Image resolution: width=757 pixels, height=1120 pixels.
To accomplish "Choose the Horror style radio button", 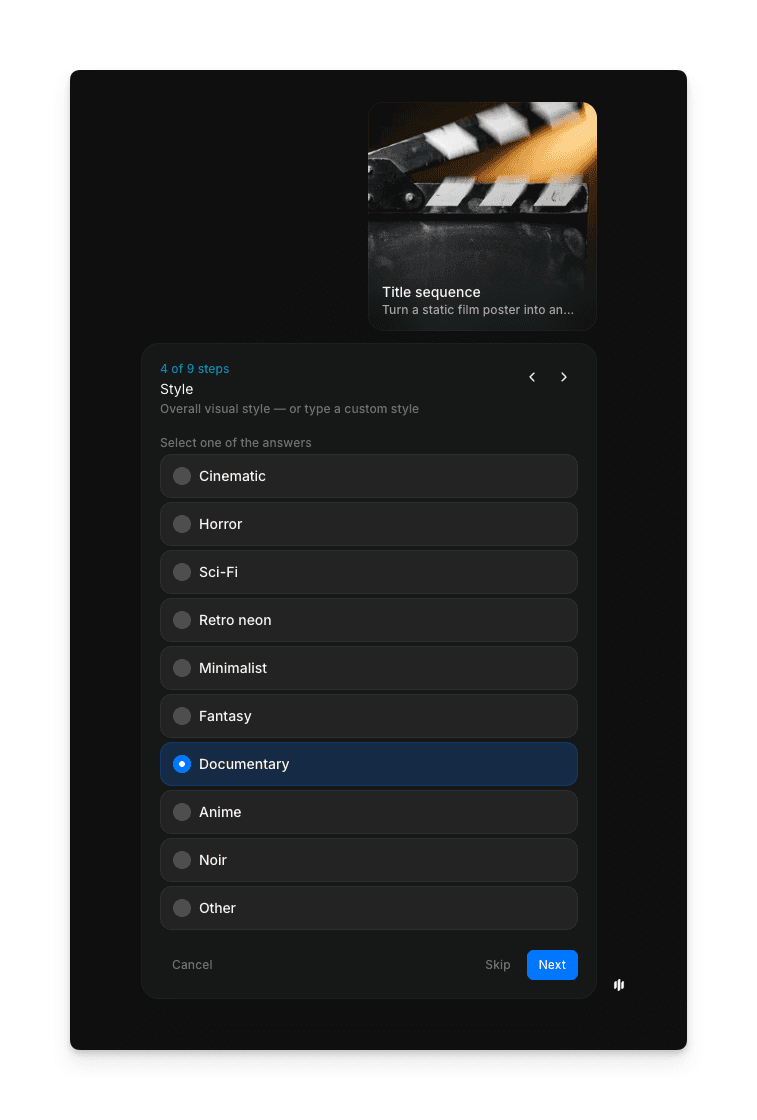I will pyautogui.click(x=182, y=524).
